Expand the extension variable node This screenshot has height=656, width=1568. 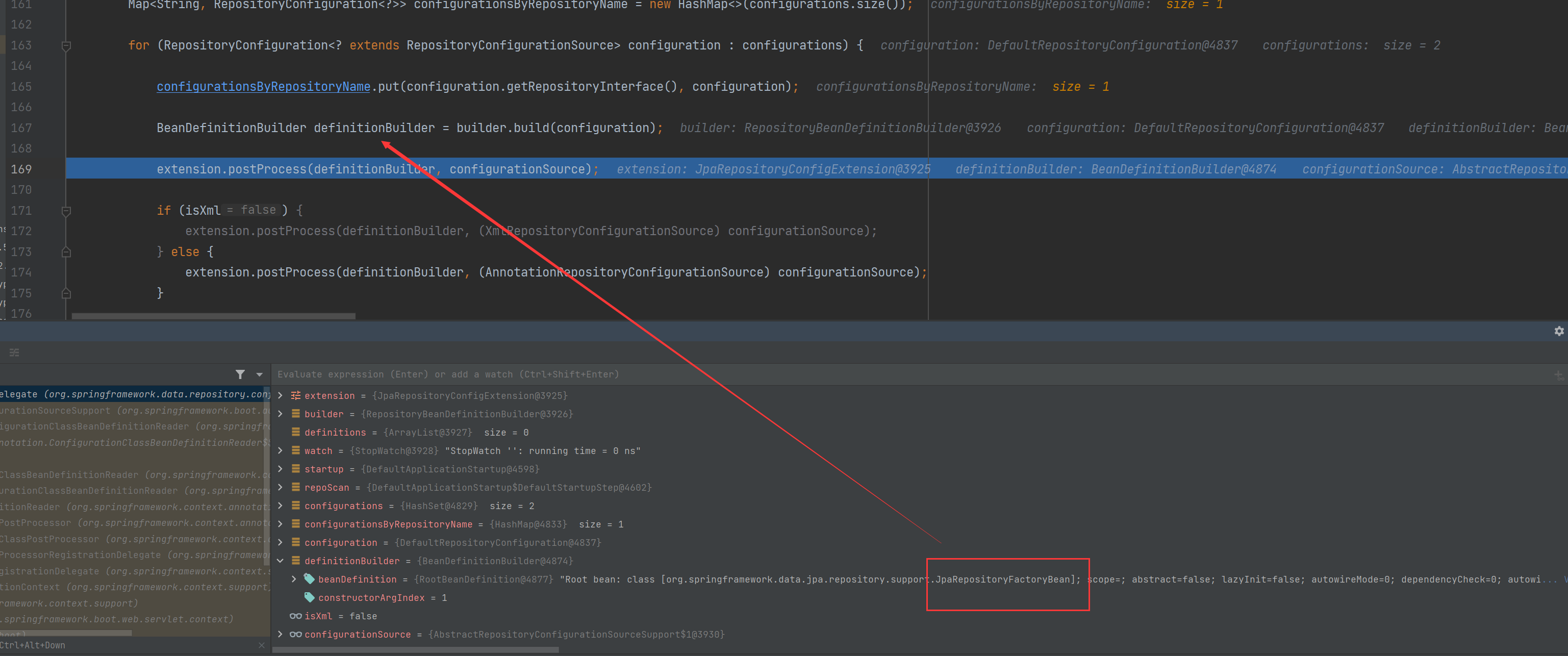pyautogui.click(x=280, y=395)
